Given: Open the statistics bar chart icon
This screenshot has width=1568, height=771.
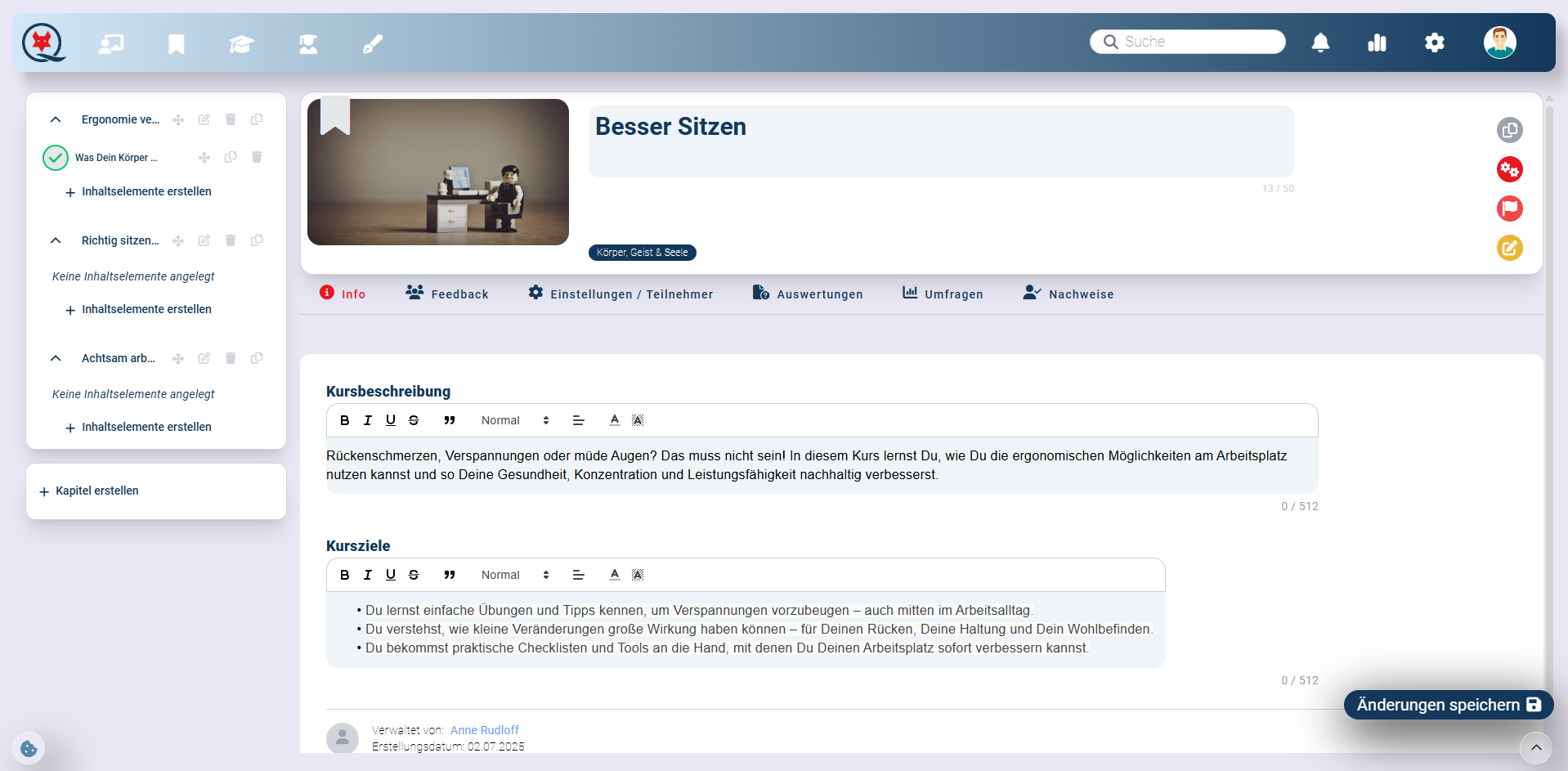Looking at the screenshot, I should (1378, 43).
